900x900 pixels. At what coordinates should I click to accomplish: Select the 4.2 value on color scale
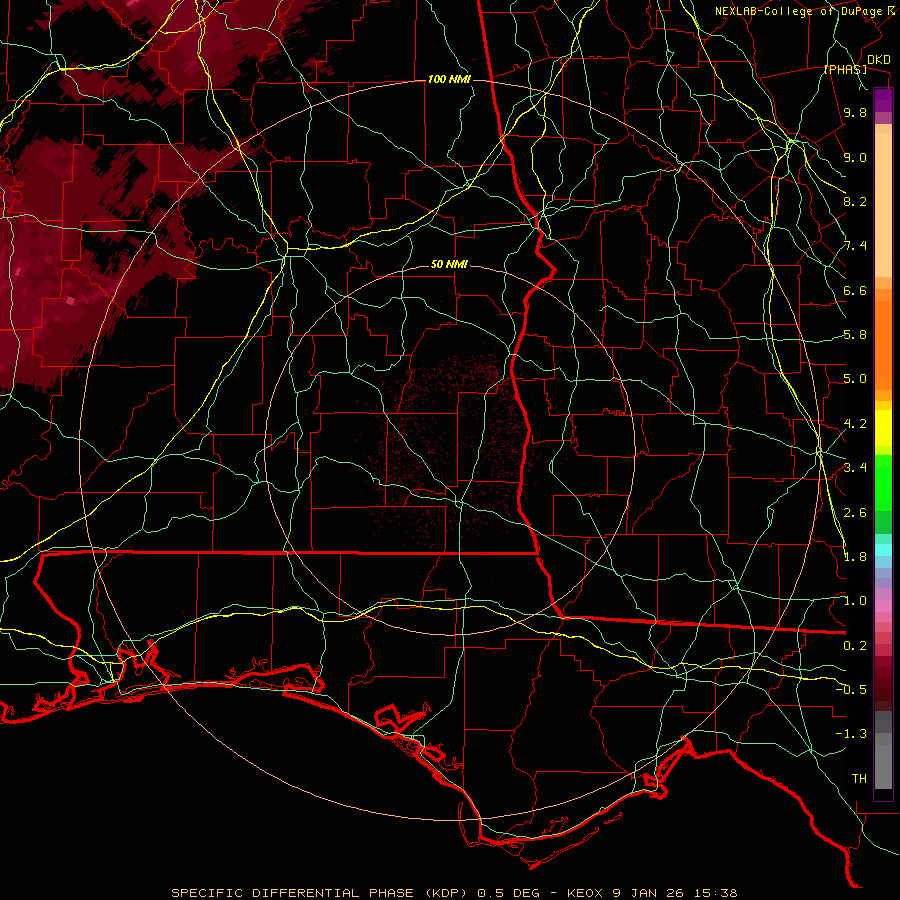click(x=855, y=424)
